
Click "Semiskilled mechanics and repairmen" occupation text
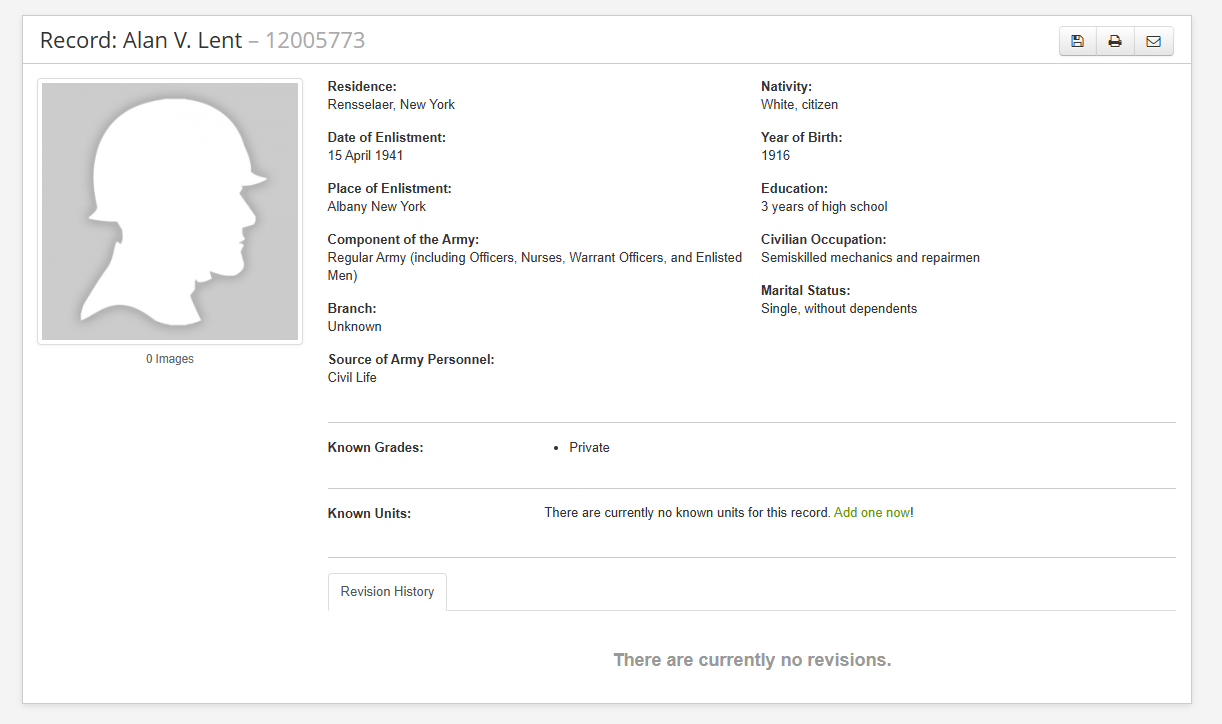pyautogui.click(x=870, y=258)
